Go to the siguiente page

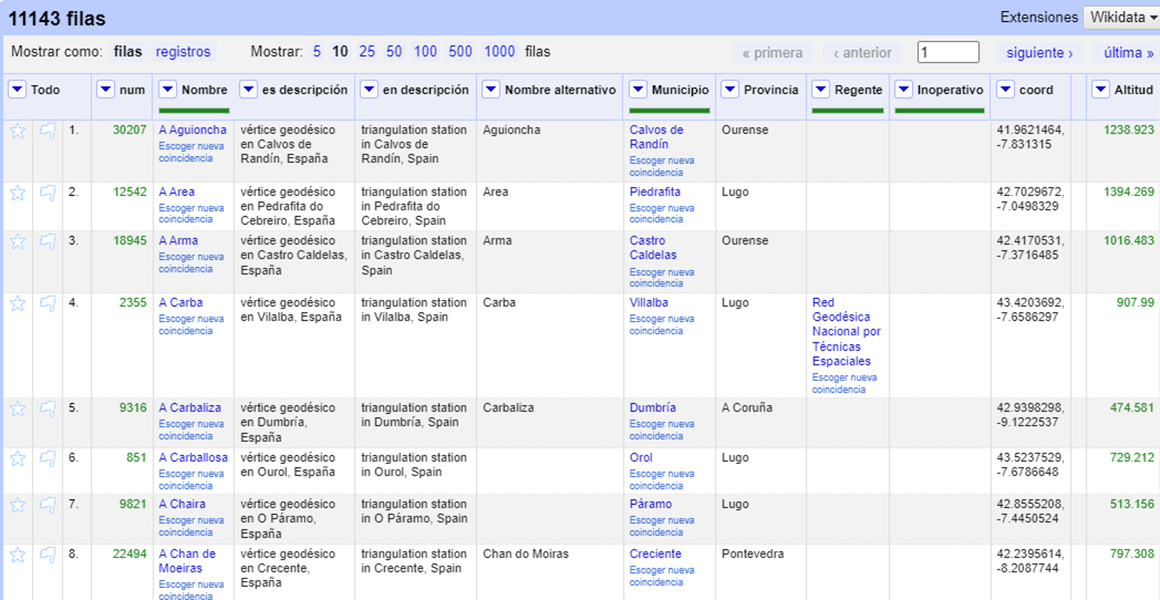click(1039, 53)
